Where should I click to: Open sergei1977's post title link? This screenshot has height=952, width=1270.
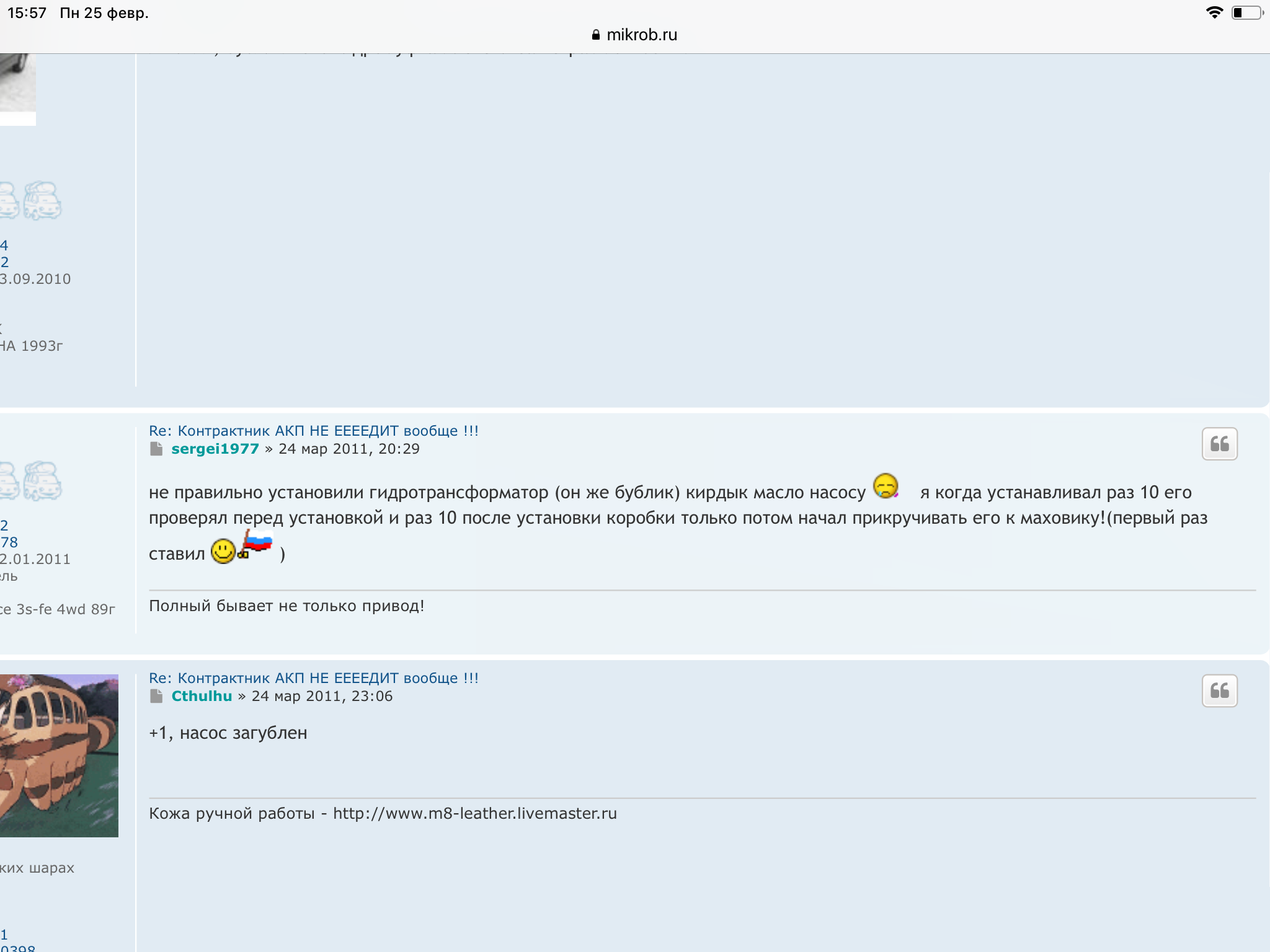tap(314, 431)
